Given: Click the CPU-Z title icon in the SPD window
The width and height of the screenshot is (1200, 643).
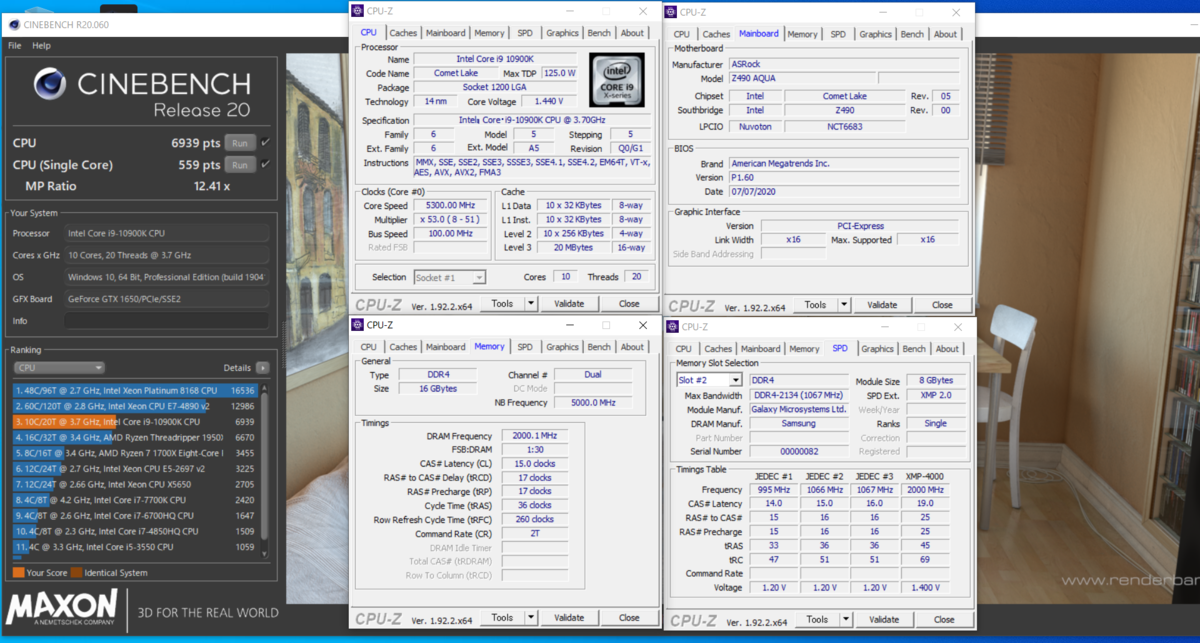Looking at the screenshot, I should [x=671, y=326].
